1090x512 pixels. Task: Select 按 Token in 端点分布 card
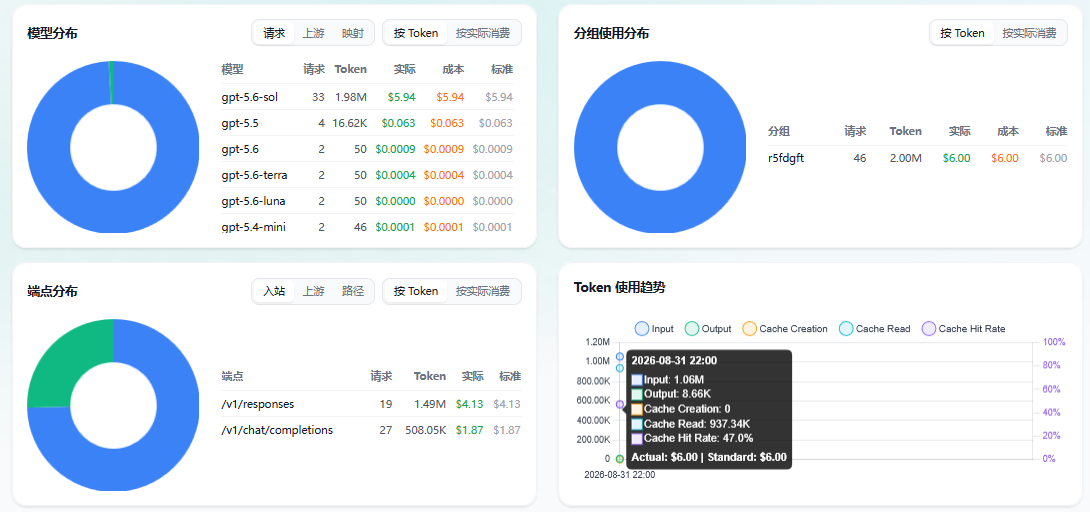tap(416, 291)
